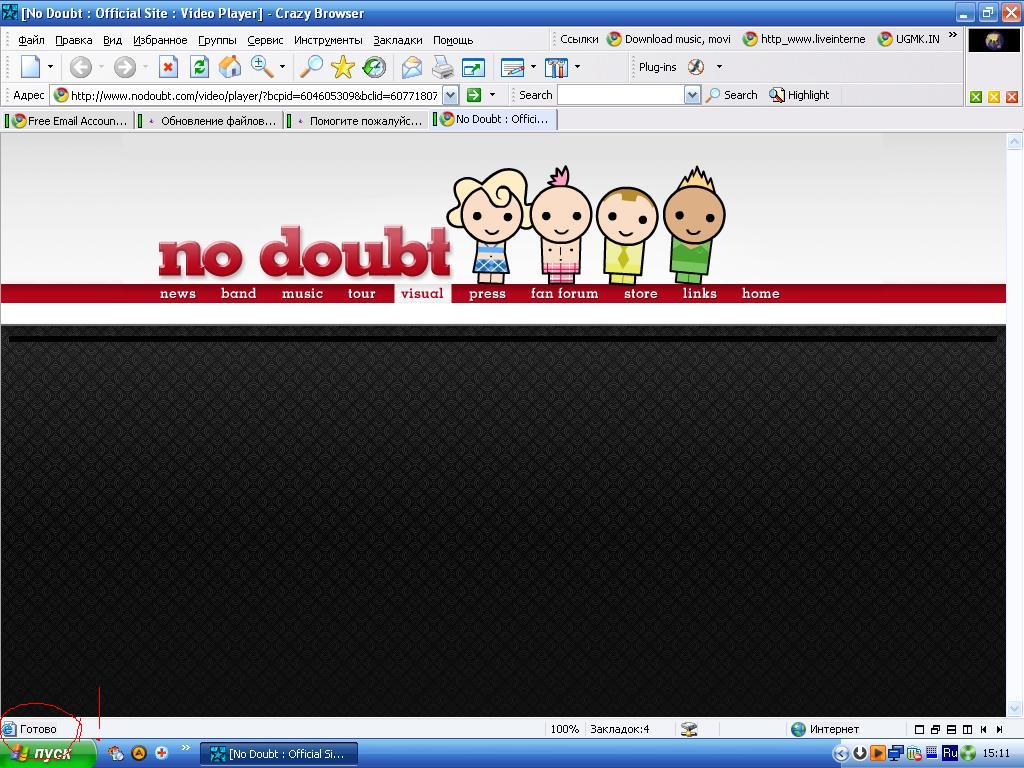Click the magnifying glass search toolbar icon
The width and height of the screenshot is (1024, 768).
coord(311,67)
